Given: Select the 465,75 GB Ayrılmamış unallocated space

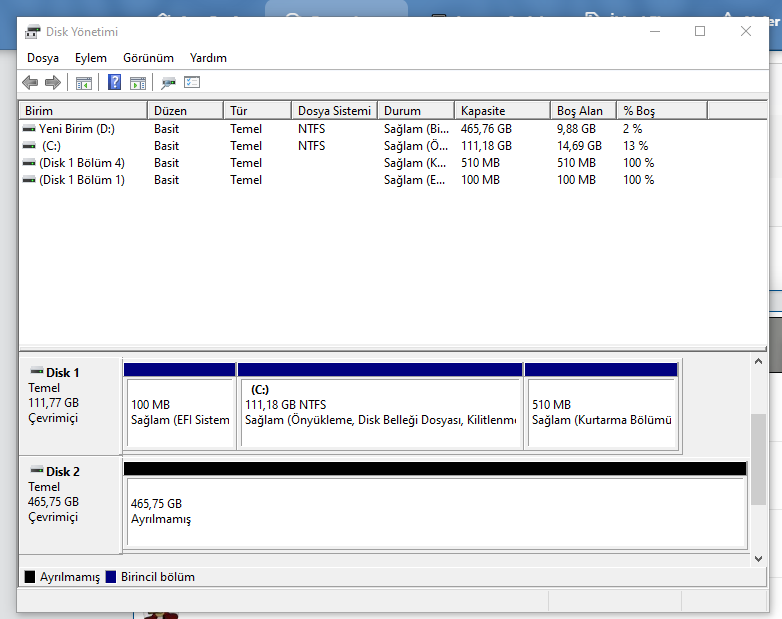Looking at the screenshot, I should click(434, 511).
